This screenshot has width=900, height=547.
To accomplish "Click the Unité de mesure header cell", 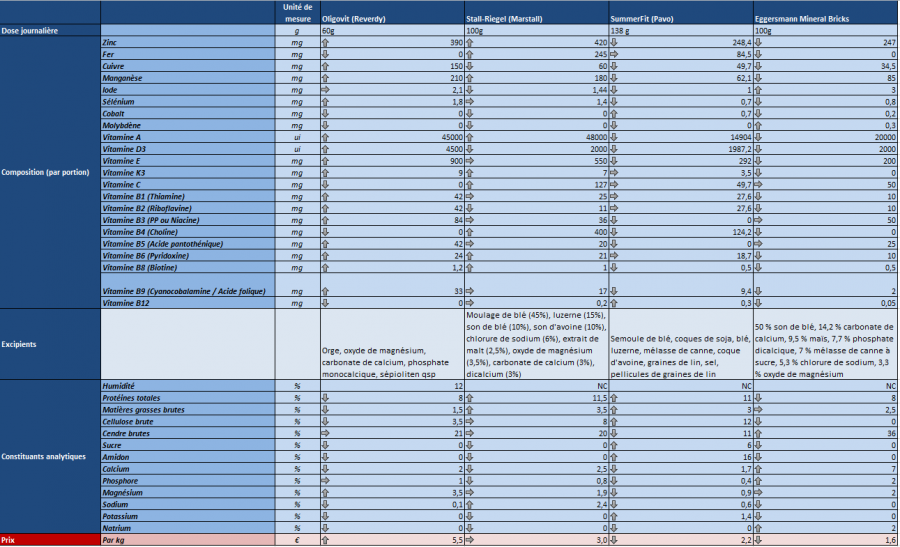I will (x=298, y=13).
